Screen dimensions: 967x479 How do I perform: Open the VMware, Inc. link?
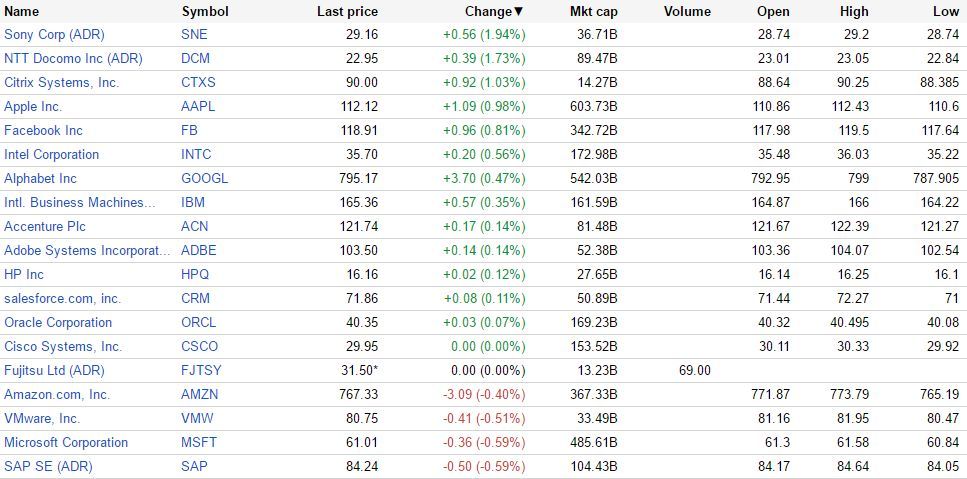point(42,418)
